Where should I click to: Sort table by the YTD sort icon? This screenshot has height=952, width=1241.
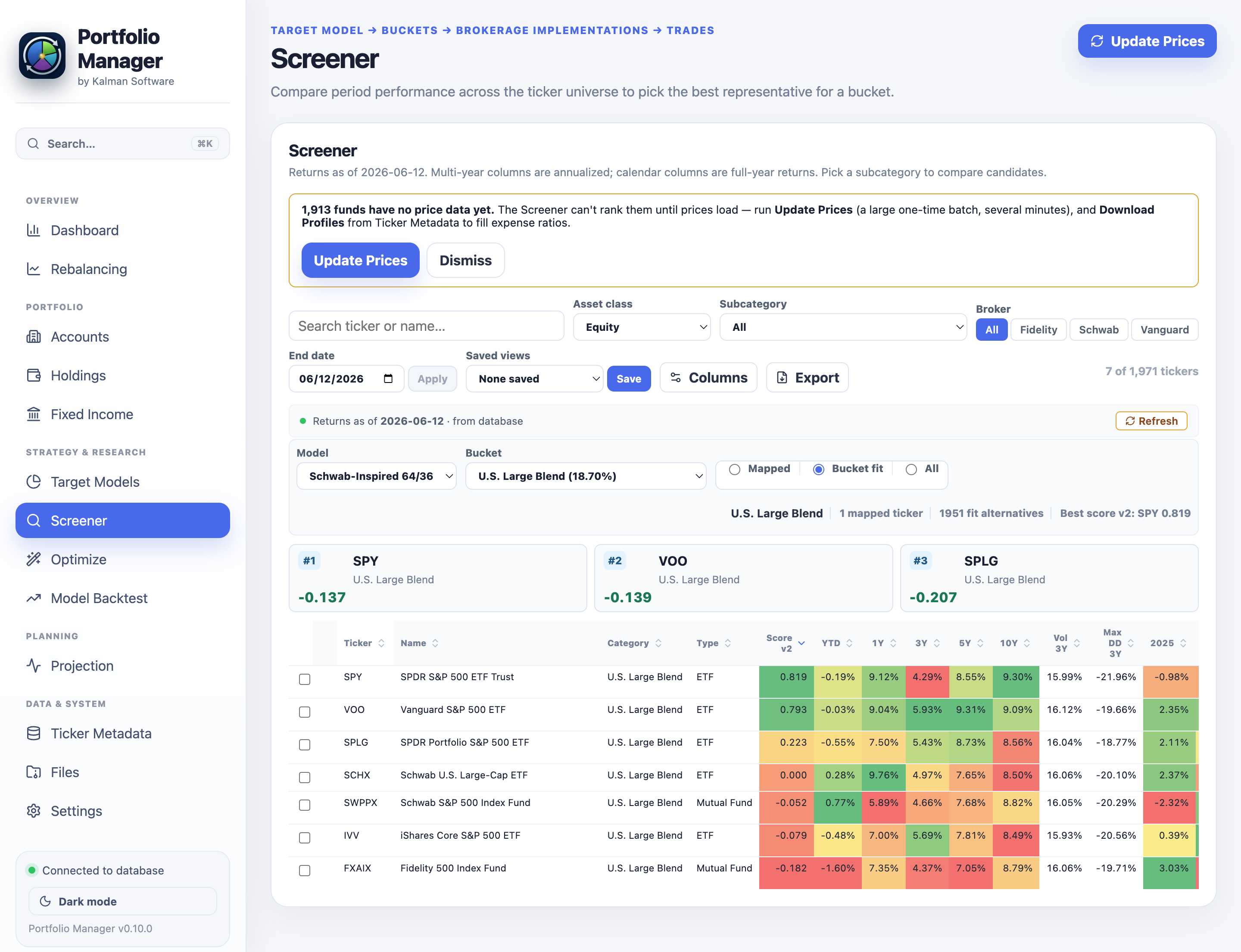849,643
